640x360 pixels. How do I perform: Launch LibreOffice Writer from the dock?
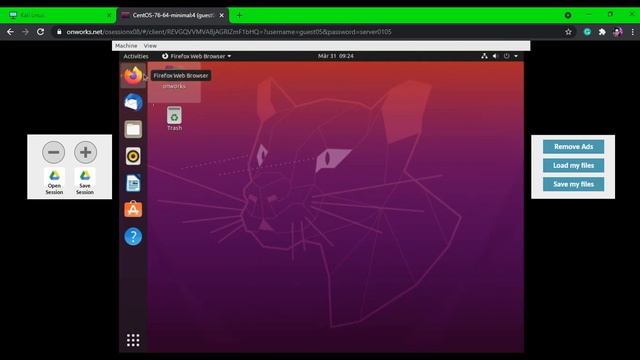(x=133, y=183)
